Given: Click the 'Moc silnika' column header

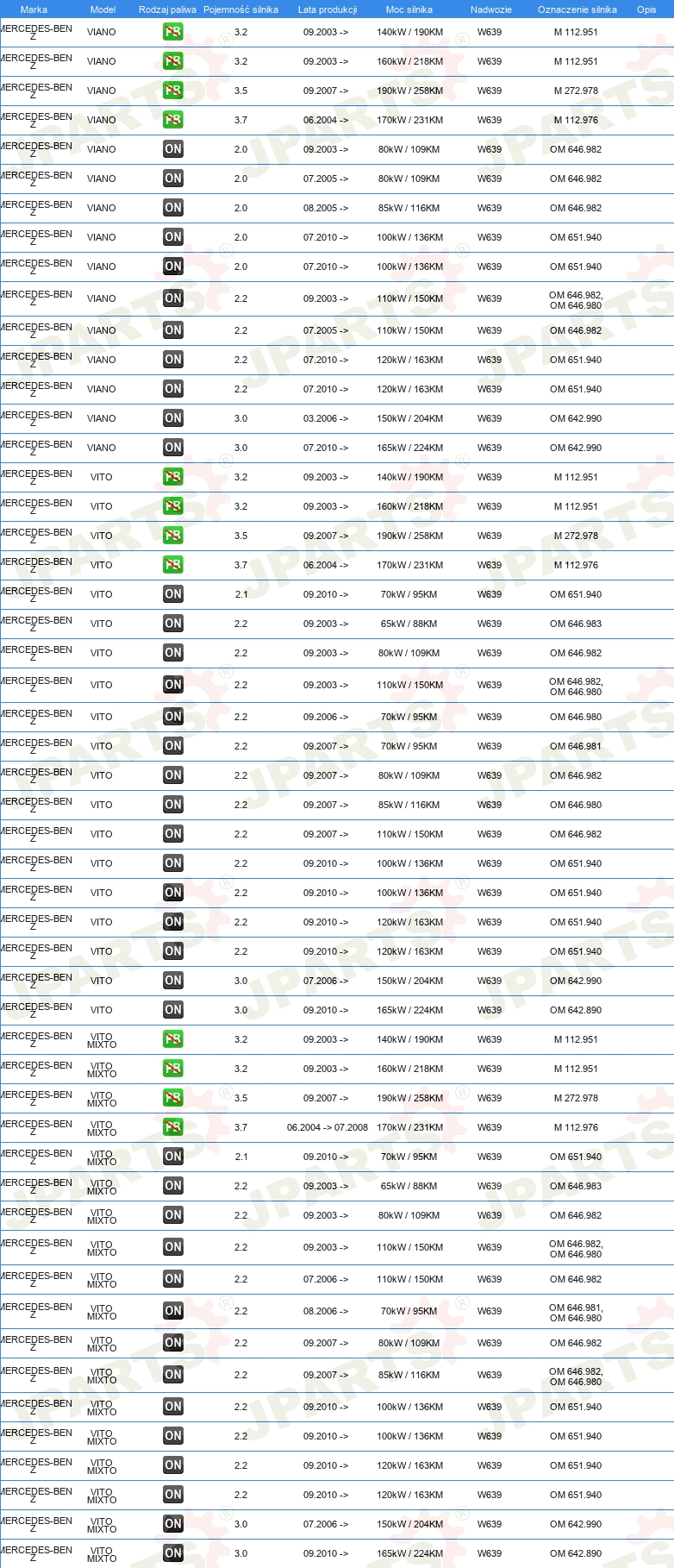Looking at the screenshot, I should [x=409, y=9].
